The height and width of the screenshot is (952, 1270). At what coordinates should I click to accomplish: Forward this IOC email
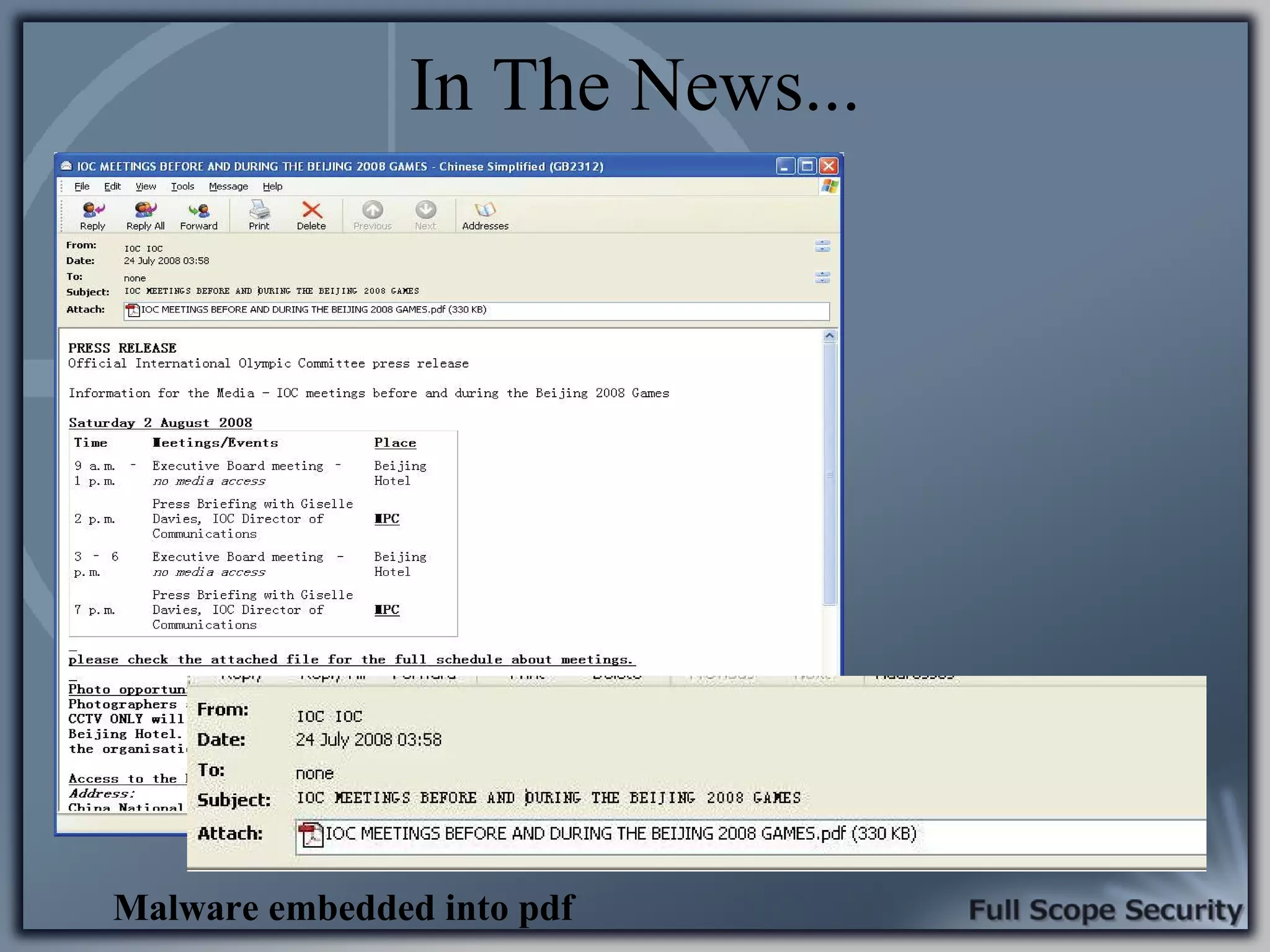point(198,211)
